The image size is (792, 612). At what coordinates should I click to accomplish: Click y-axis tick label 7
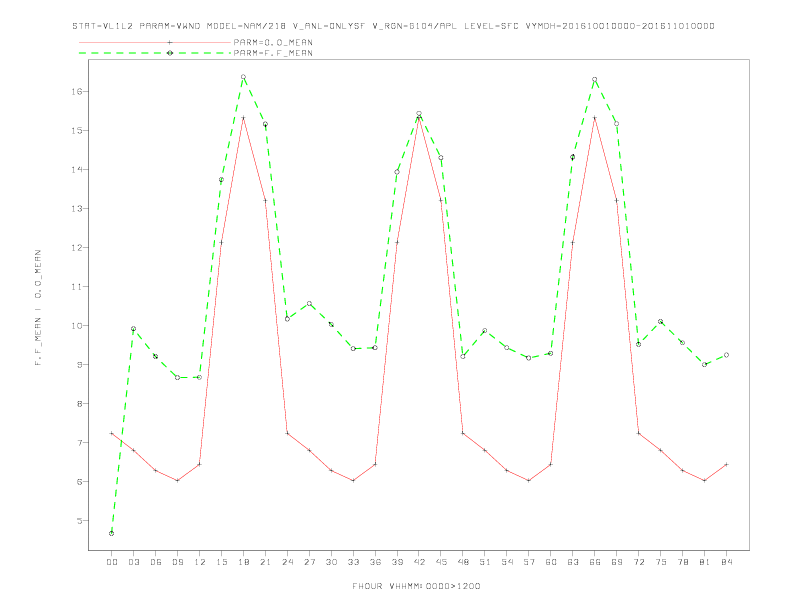[80, 442]
